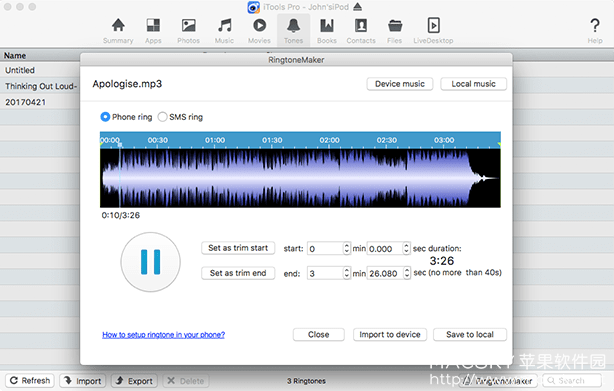Adjust the end seconds stepper

coord(407,273)
